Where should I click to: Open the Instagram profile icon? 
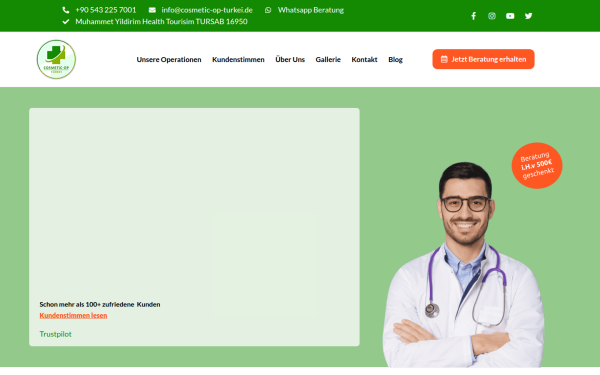point(492,16)
